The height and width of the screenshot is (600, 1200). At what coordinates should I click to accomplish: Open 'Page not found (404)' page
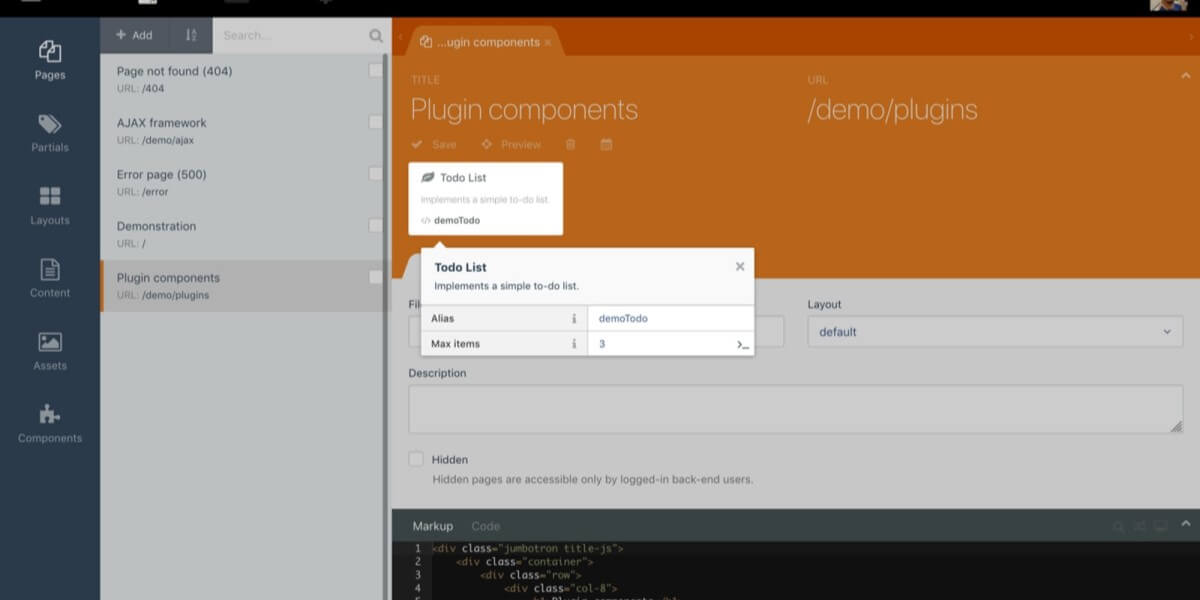click(x=243, y=79)
